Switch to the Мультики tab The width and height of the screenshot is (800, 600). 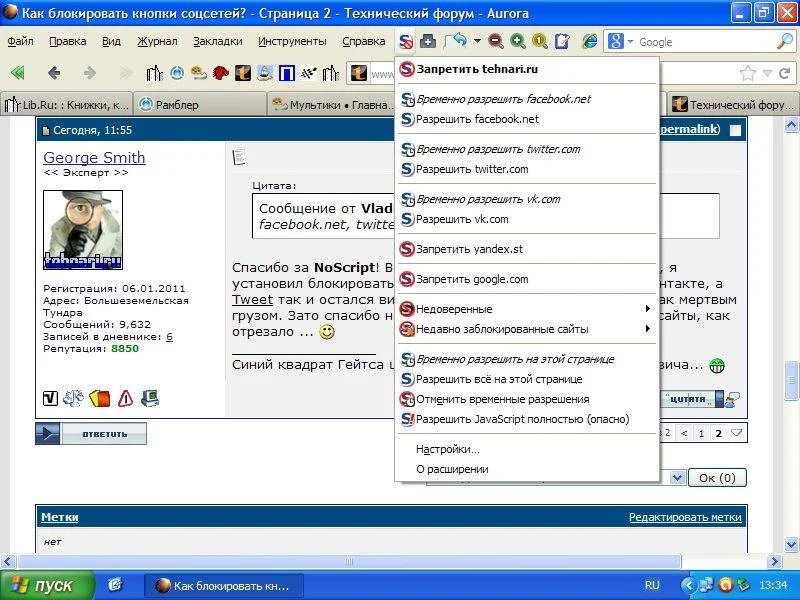pyautogui.click(x=332, y=105)
